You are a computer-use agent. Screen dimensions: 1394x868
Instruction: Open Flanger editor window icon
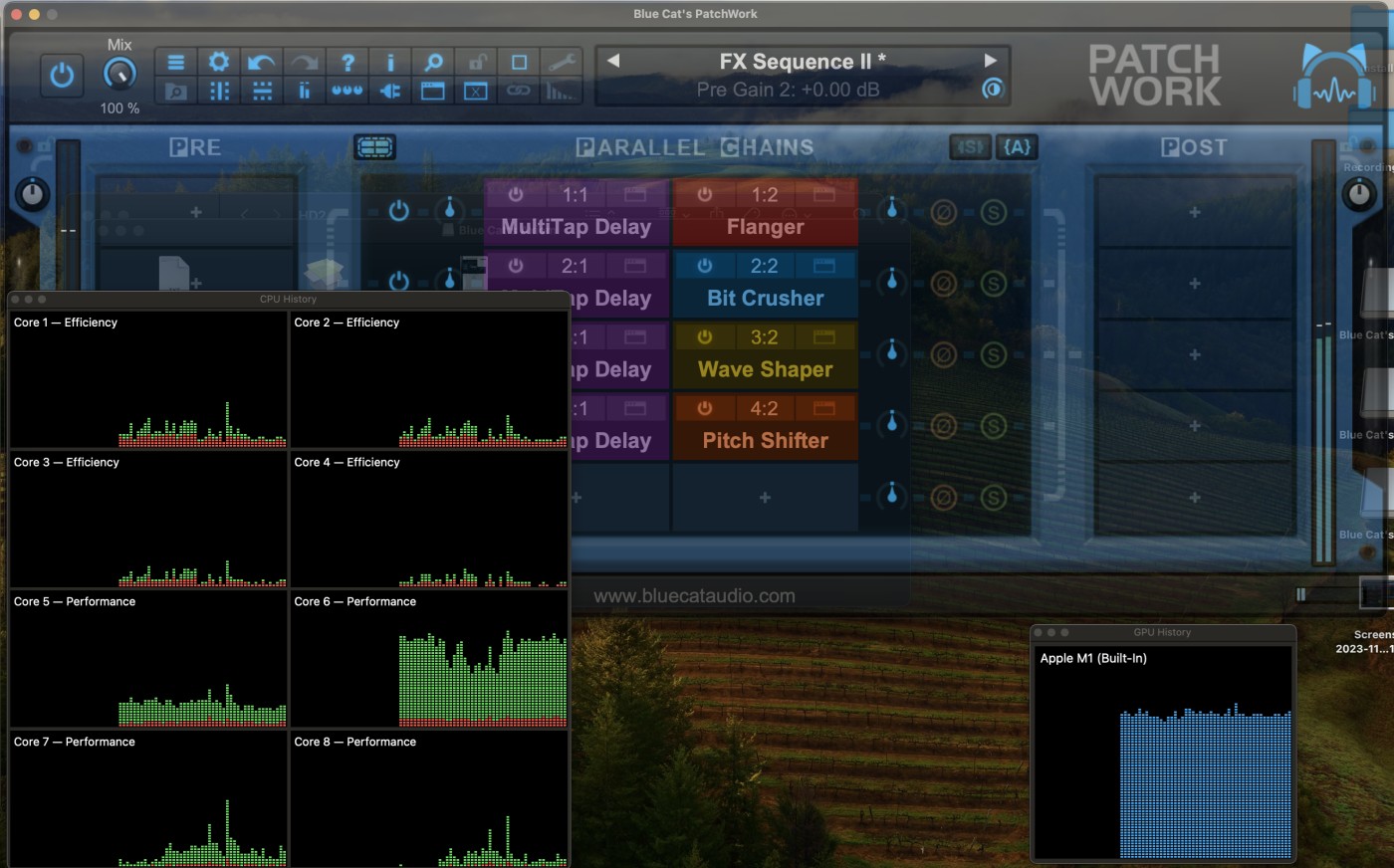(824, 194)
